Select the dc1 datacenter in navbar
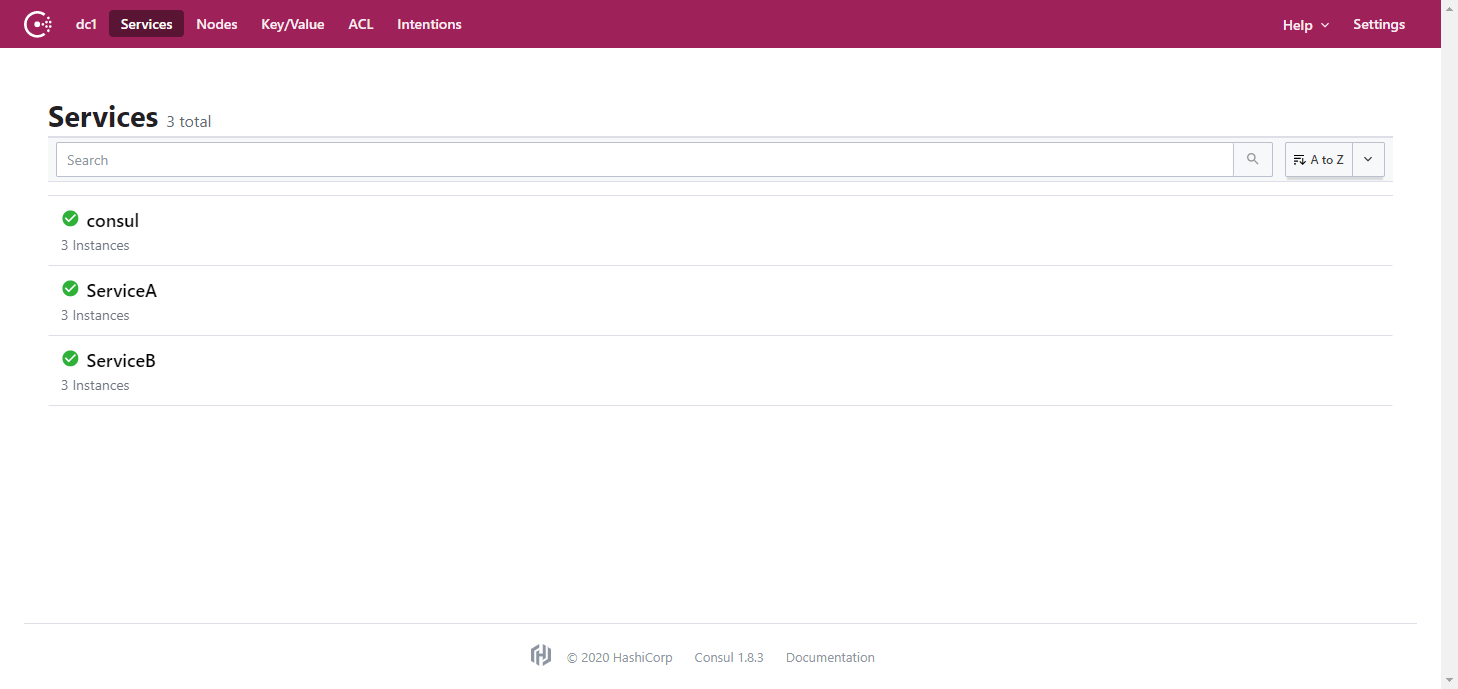The height and width of the screenshot is (689, 1458). [x=86, y=24]
